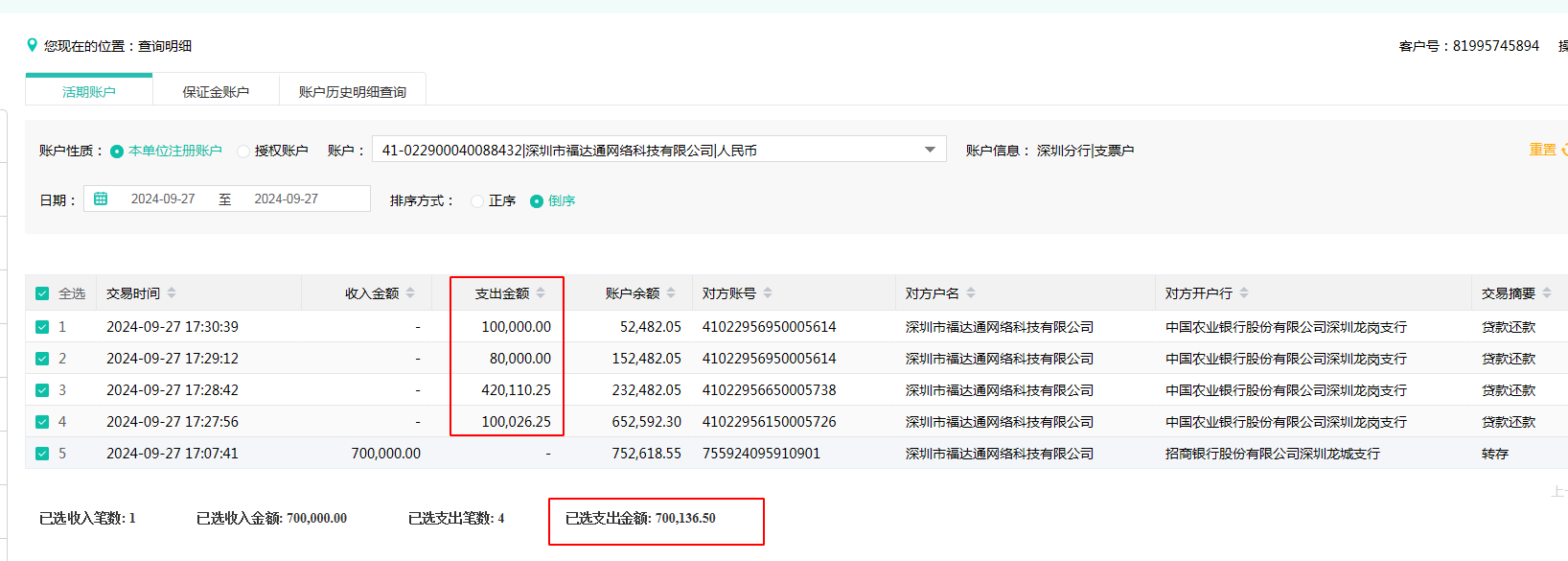Sort by 对方户名 column arrows
Viewport: 1568px width, 561px height.
tap(971, 293)
